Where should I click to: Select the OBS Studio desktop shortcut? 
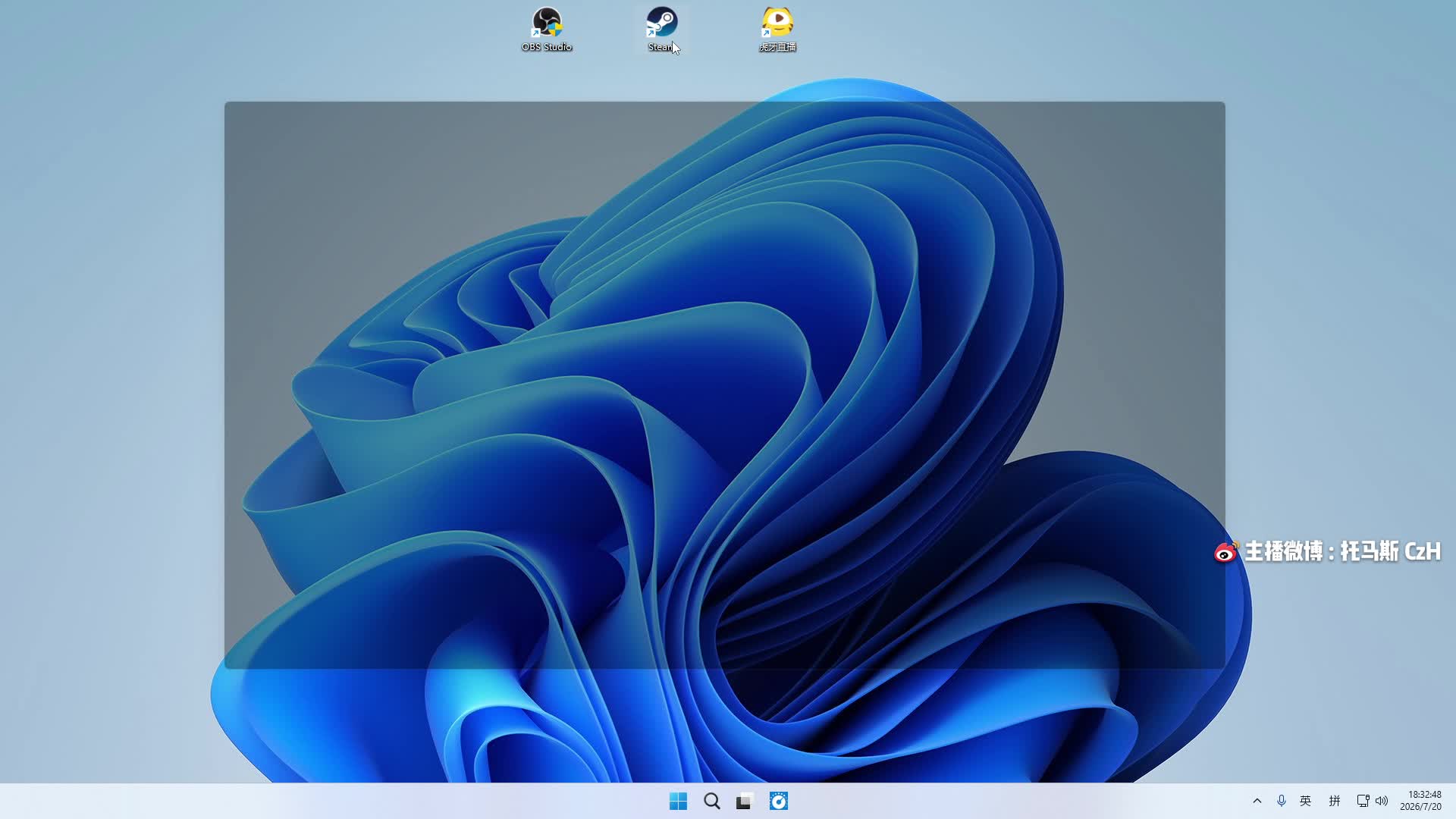tap(546, 30)
